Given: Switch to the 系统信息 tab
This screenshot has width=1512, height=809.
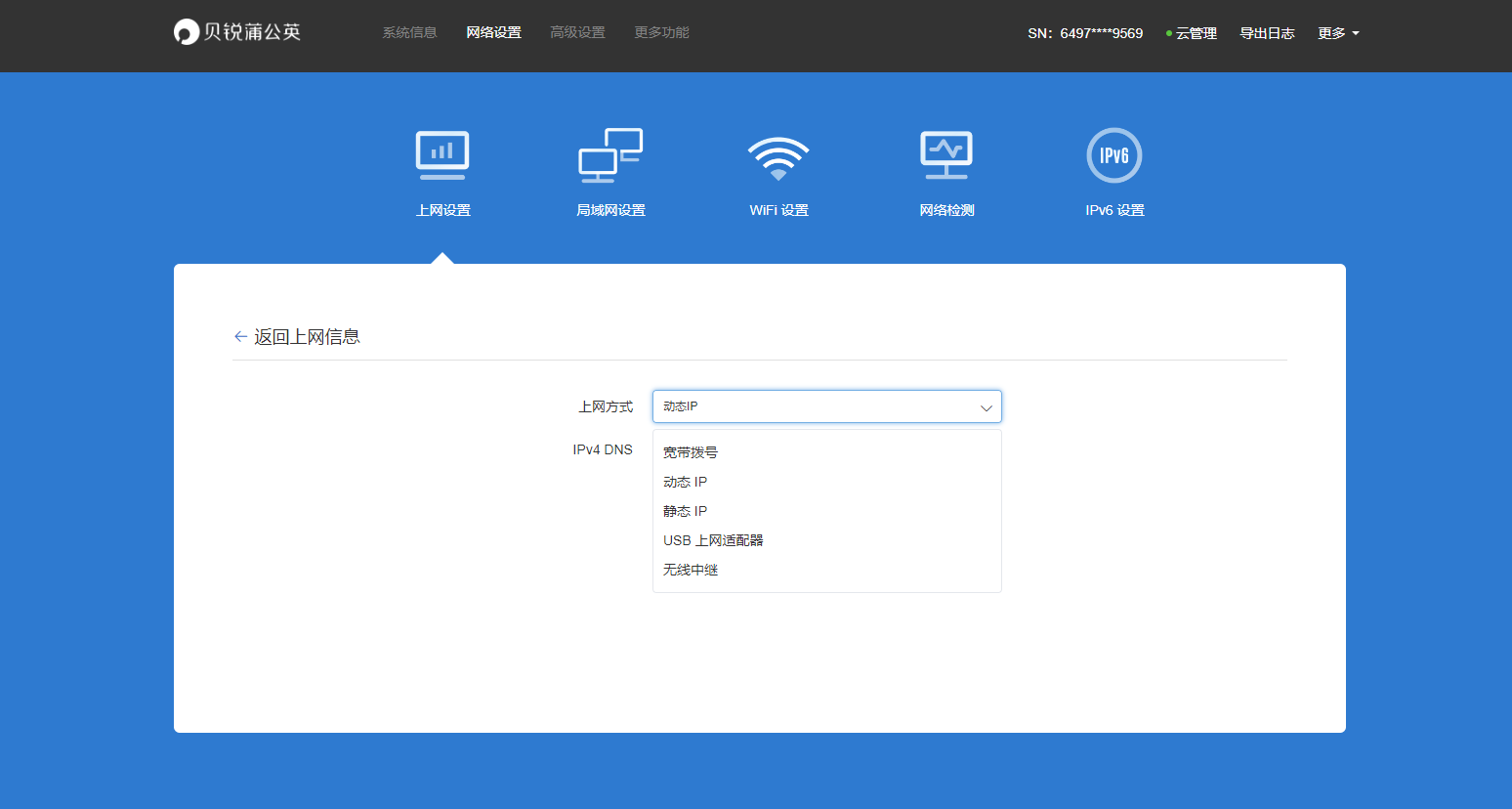Looking at the screenshot, I should (409, 33).
